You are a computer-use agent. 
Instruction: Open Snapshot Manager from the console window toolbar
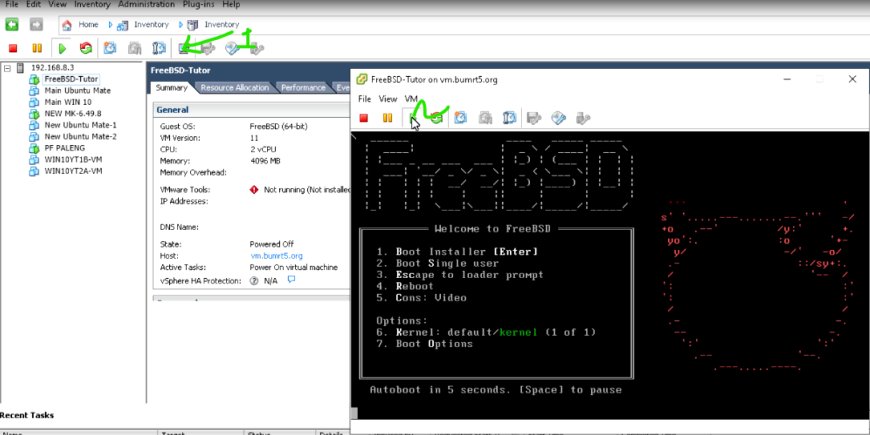click(509, 118)
